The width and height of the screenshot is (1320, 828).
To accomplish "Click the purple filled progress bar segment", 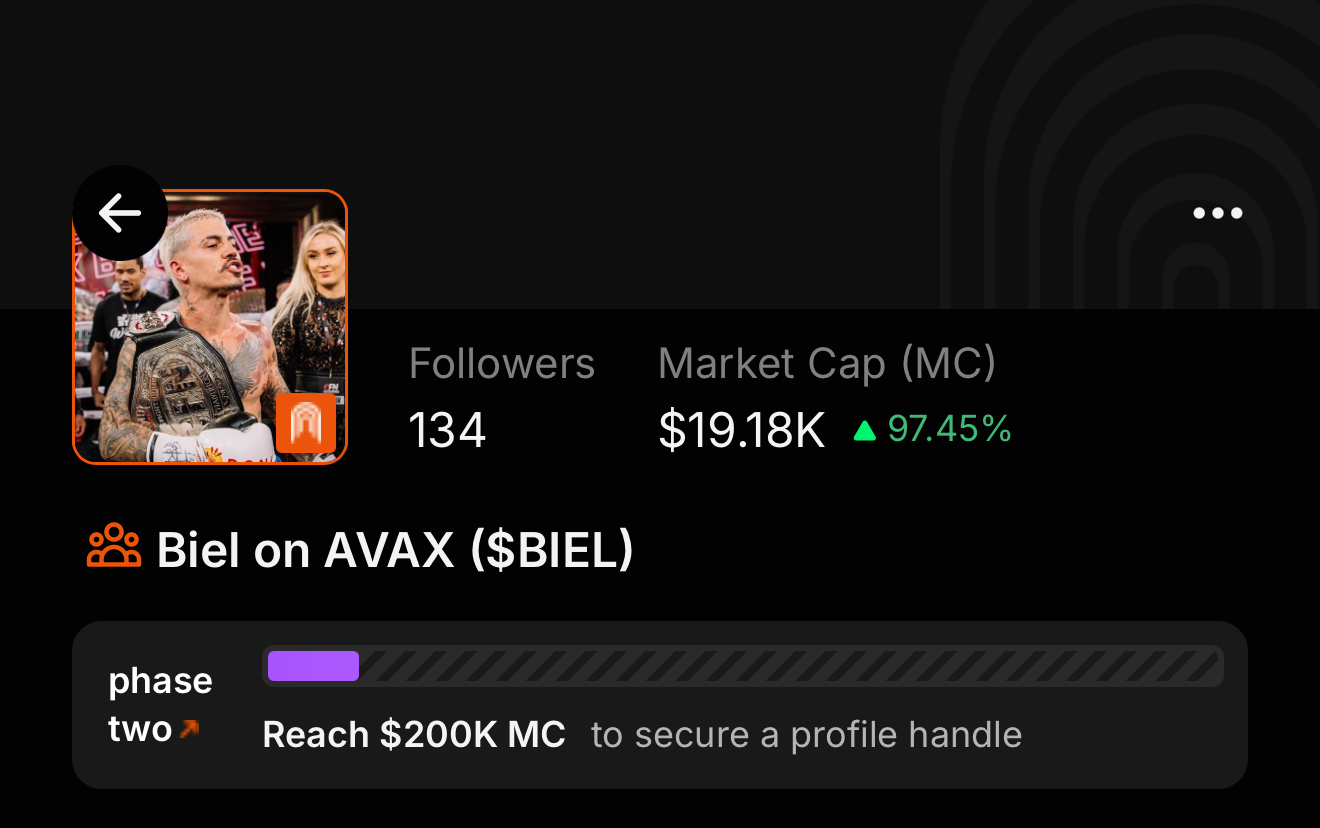I will (x=313, y=666).
